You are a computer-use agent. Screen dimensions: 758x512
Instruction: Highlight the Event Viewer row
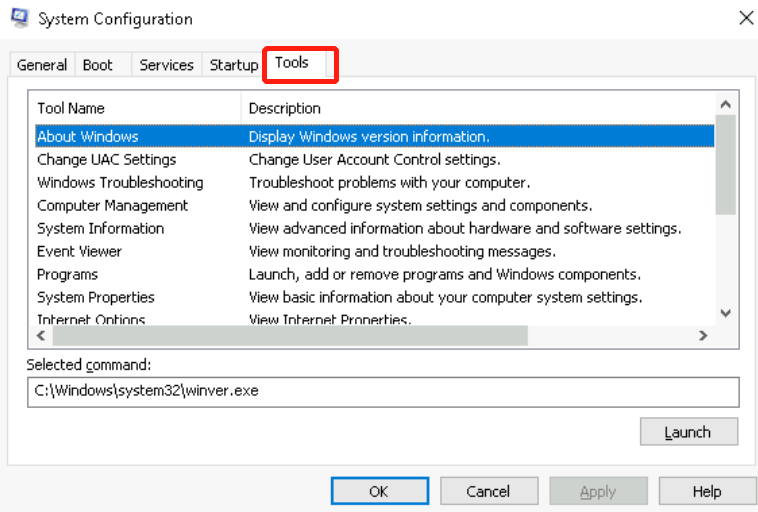tap(79, 251)
